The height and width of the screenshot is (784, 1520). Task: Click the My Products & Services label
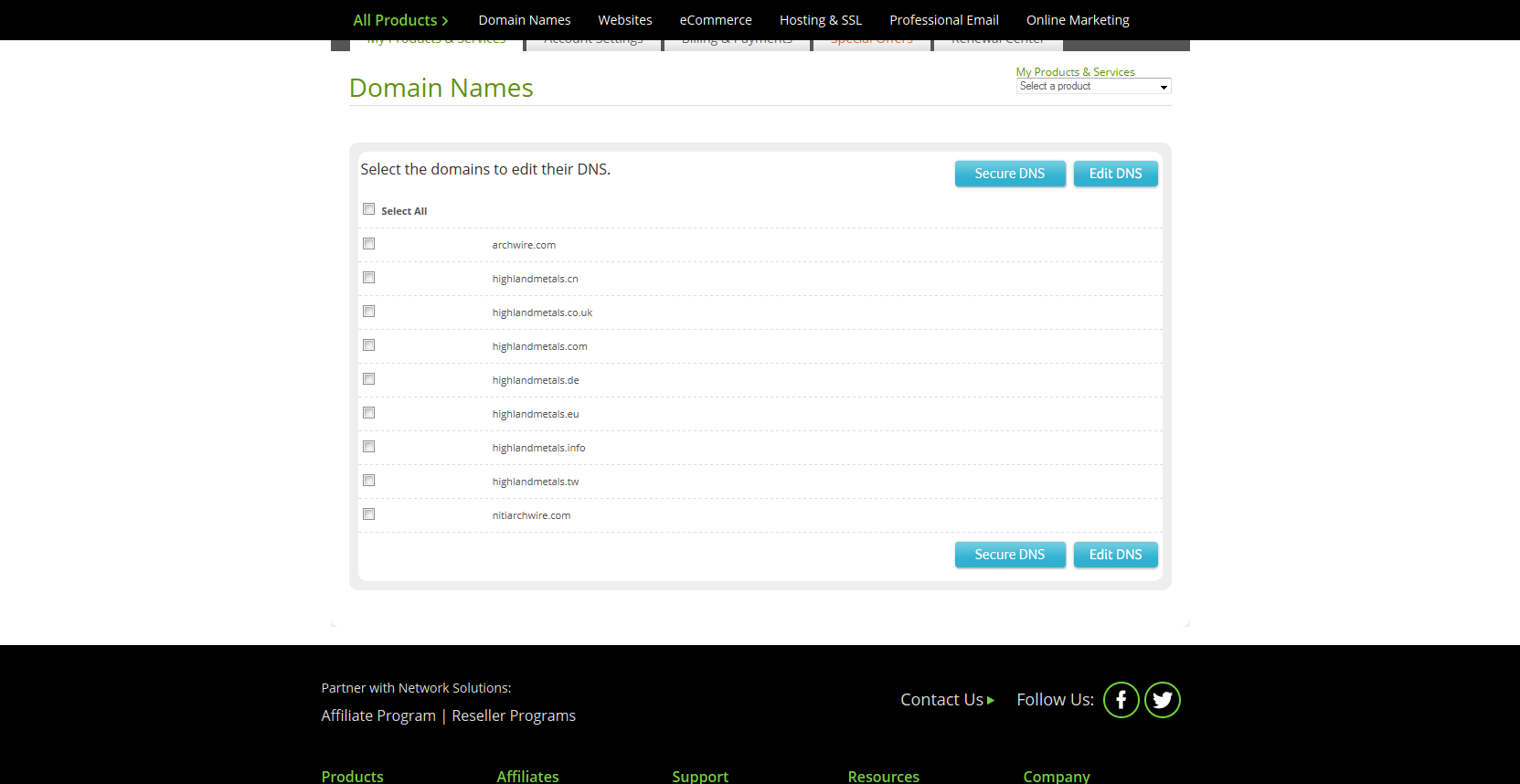[x=1075, y=71]
